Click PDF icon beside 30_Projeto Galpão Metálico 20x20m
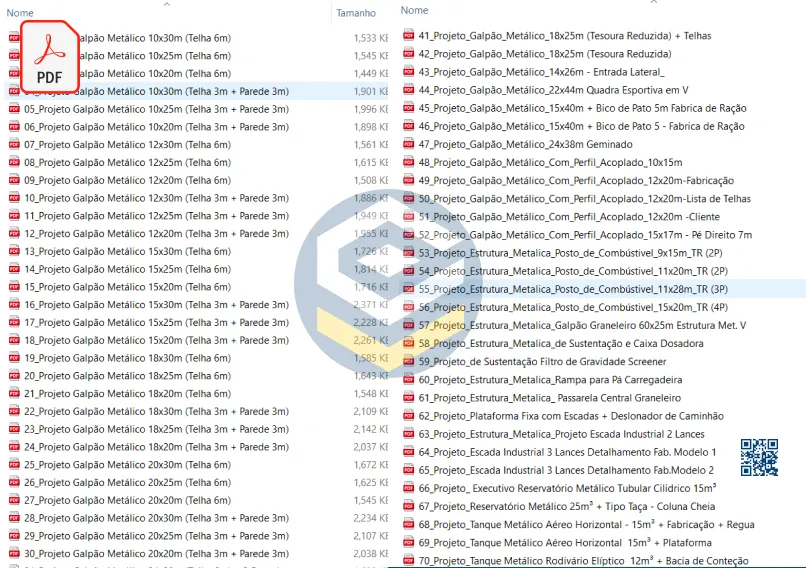The image size is (806, 568). 14,554
